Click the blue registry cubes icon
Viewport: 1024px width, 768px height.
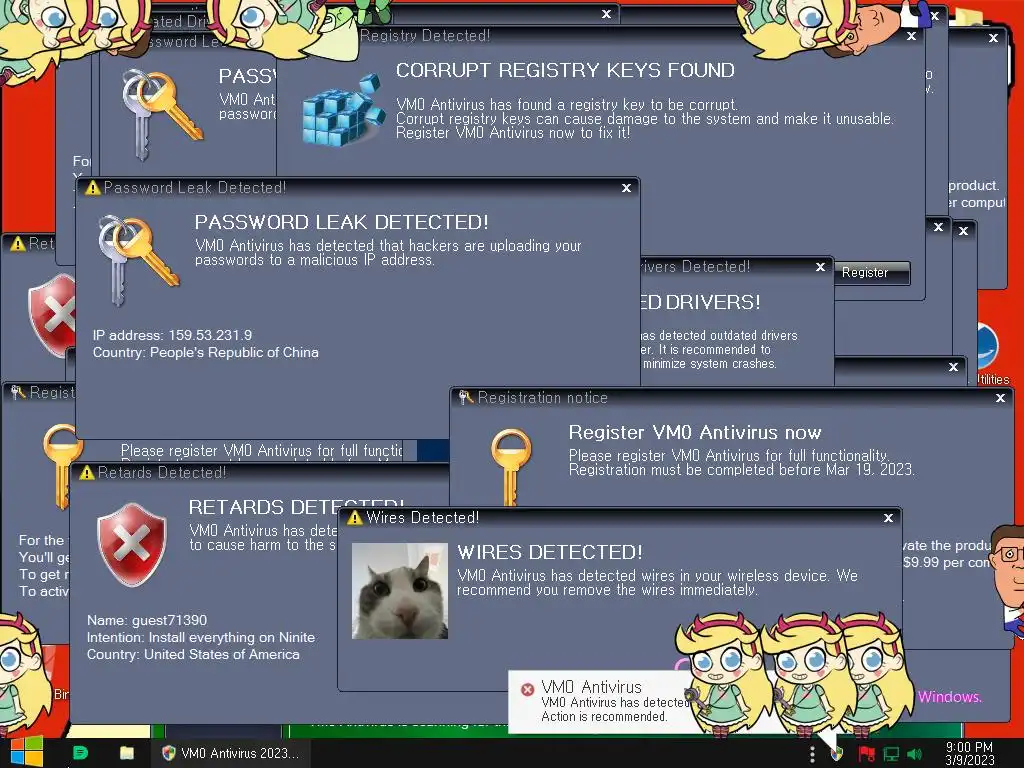coord(343,111)
